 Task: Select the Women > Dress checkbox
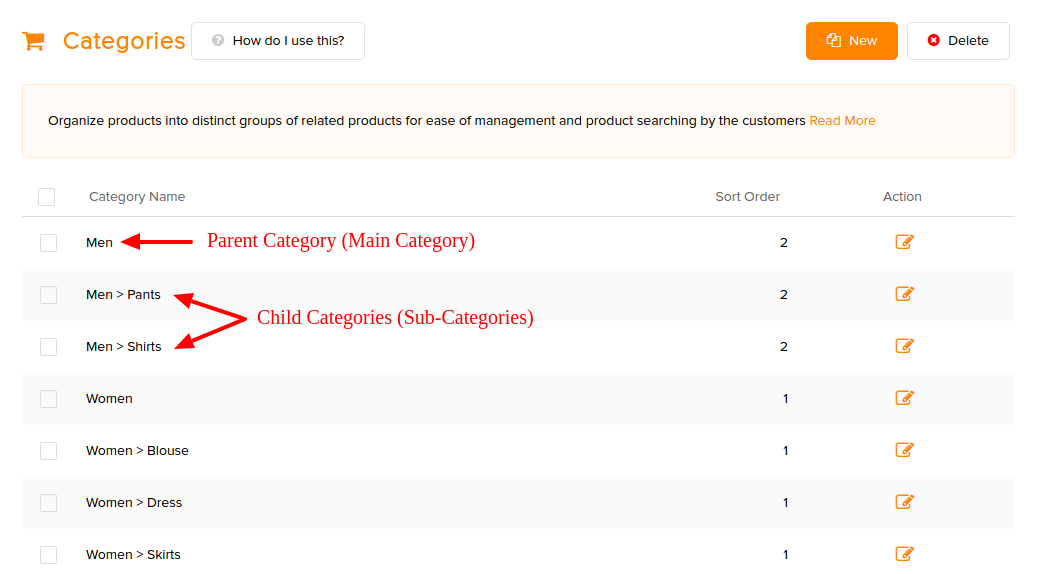click(48, 503)
